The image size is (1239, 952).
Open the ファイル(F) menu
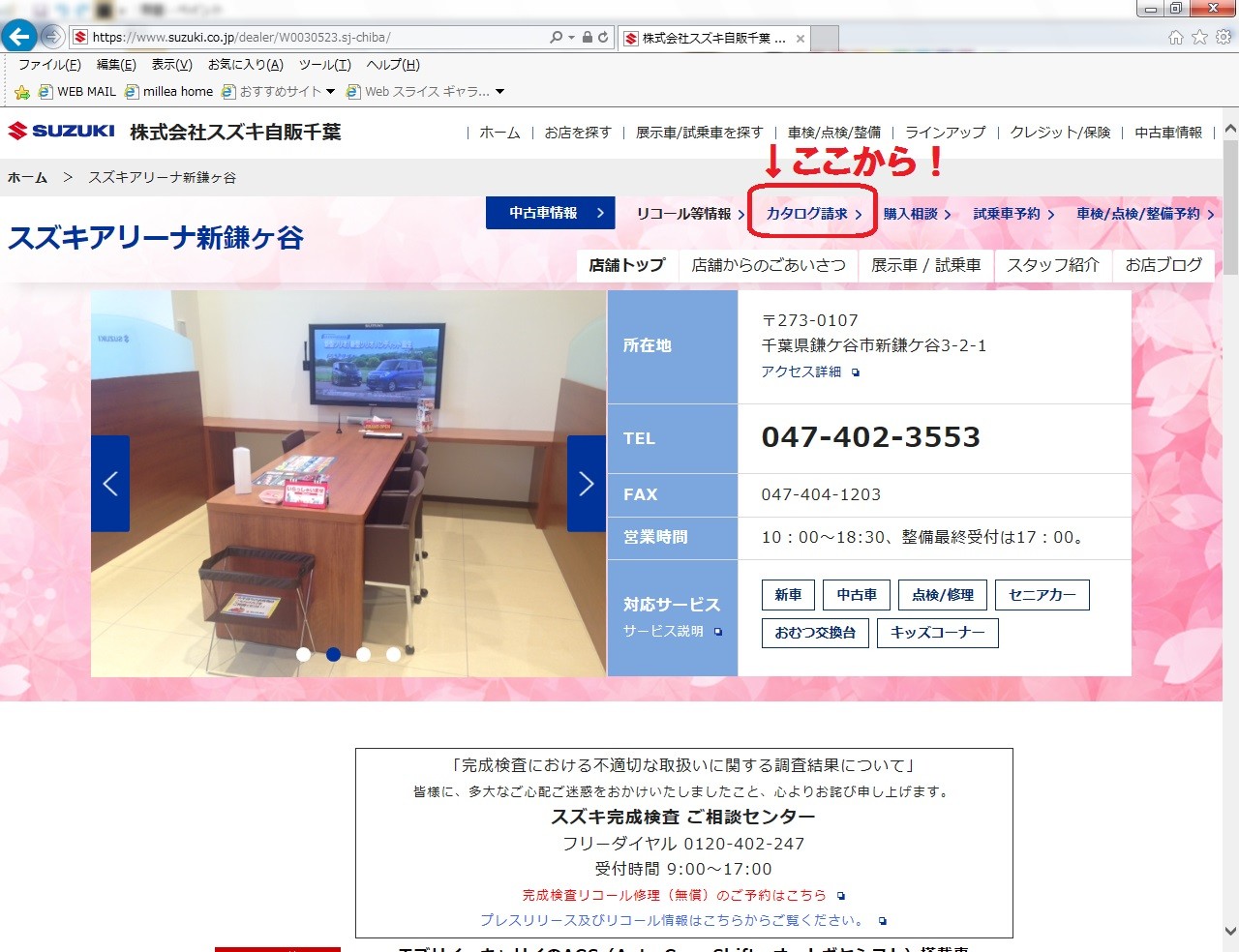pyautogui.click(x=49, y=65)
